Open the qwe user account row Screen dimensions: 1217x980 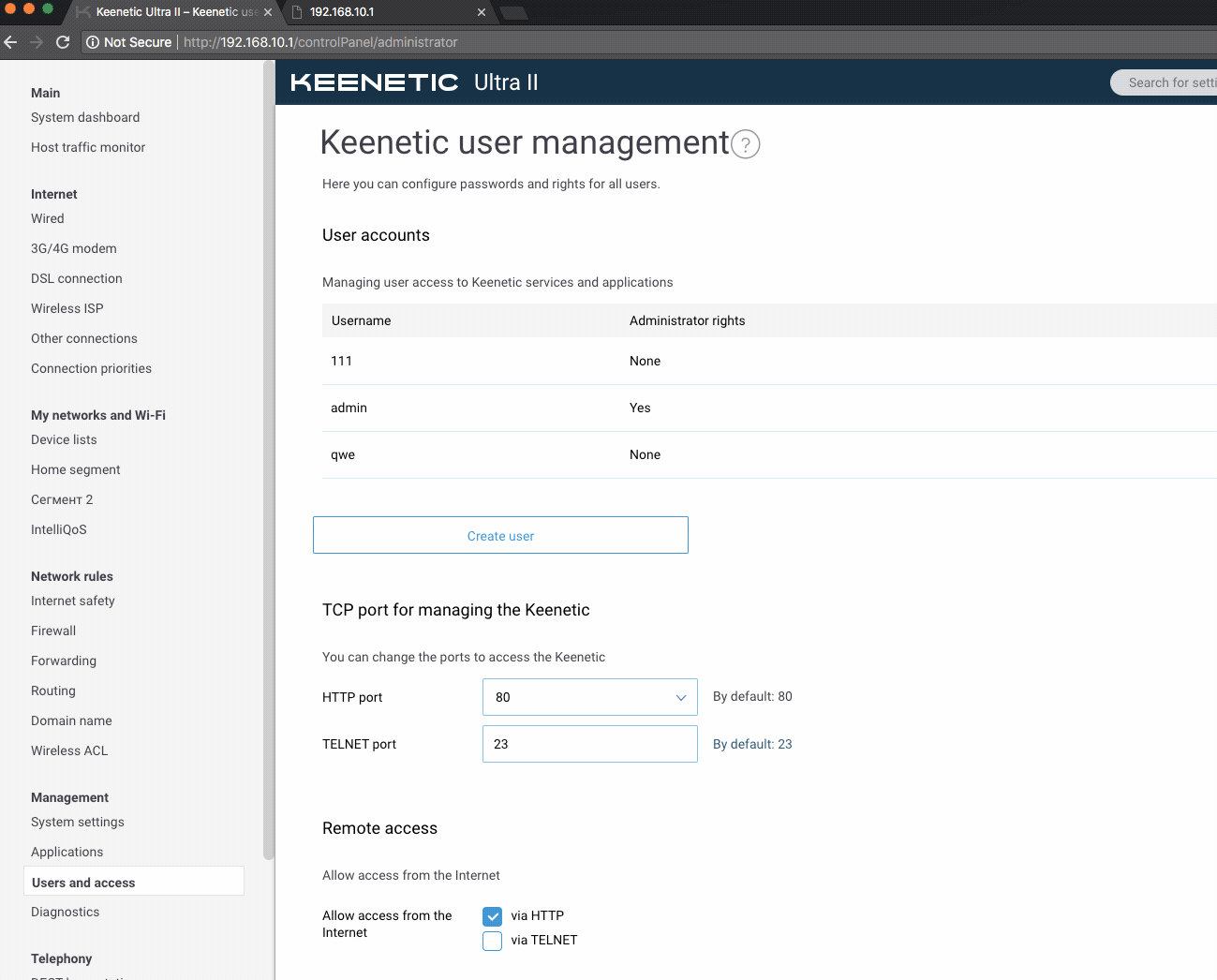pyautogui.click(x=769, y=454)
